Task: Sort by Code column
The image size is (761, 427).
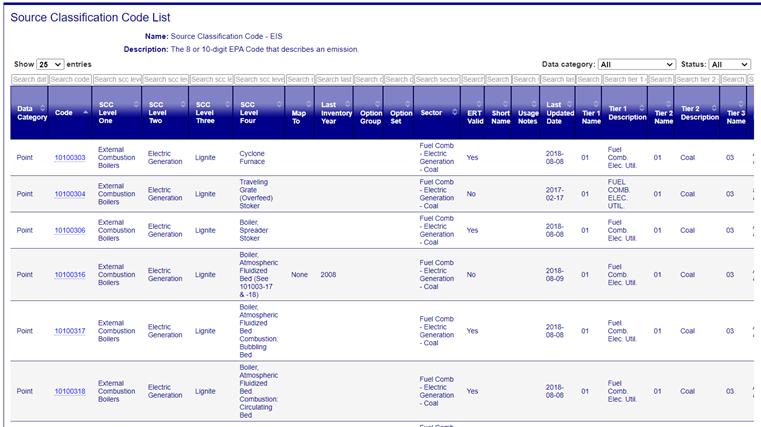Action: pos(70,113)
